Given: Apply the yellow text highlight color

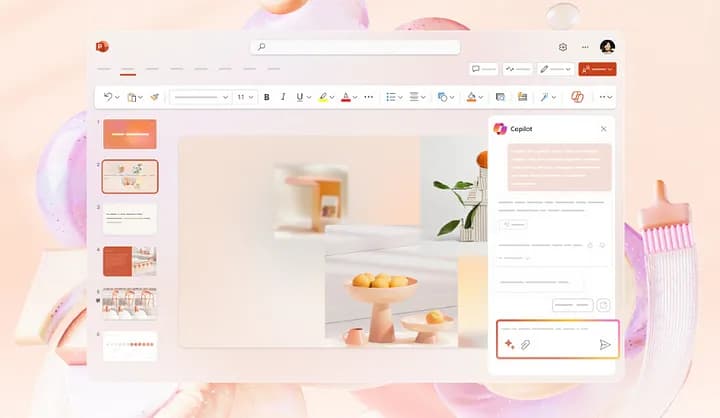Looking at the screenshot, I should coord(323,97).
